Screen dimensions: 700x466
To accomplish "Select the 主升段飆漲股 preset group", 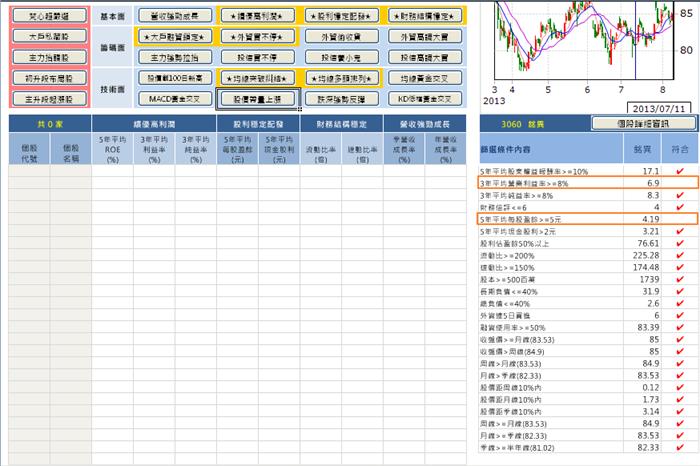I will pyautogui.click(x=41, y=97).
